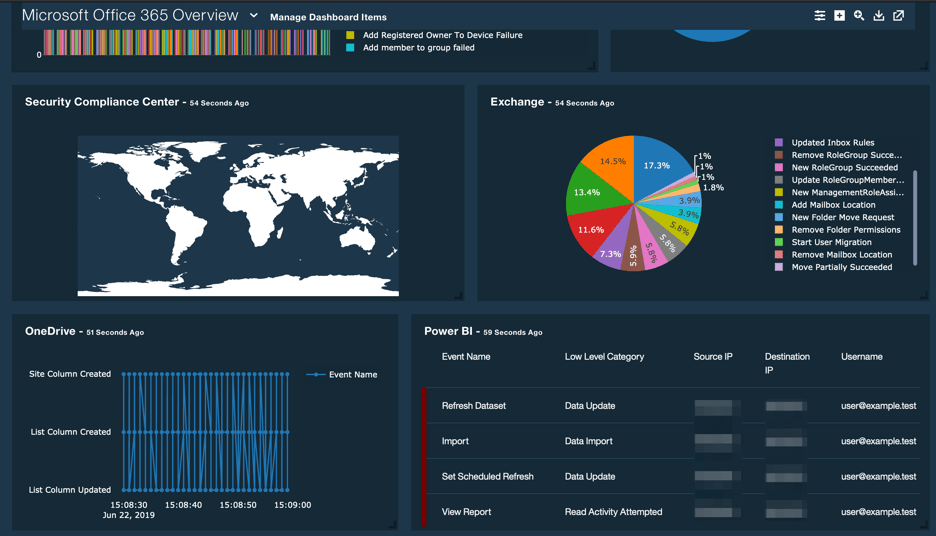Select Remove Mailbox Location legend entry
936x536 pixels.
[842, 254]
